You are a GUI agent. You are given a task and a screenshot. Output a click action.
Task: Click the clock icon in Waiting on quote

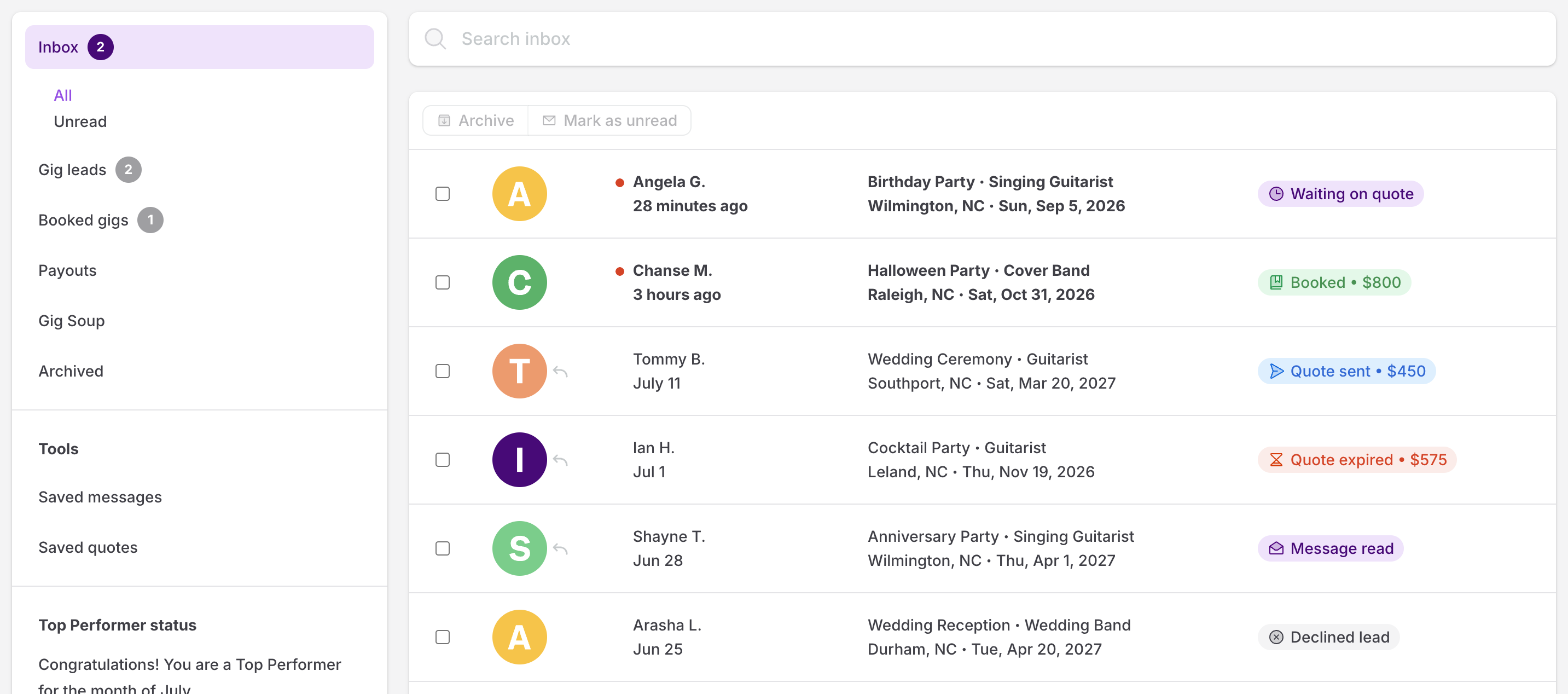tap(1276, 194)
